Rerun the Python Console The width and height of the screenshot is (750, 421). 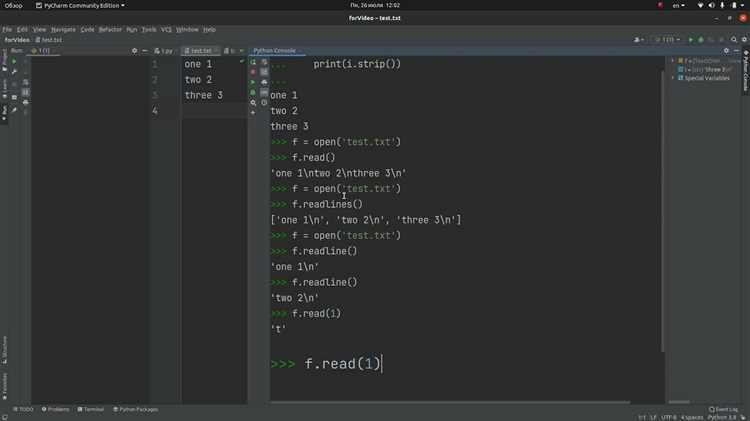(x=253, y=62)
